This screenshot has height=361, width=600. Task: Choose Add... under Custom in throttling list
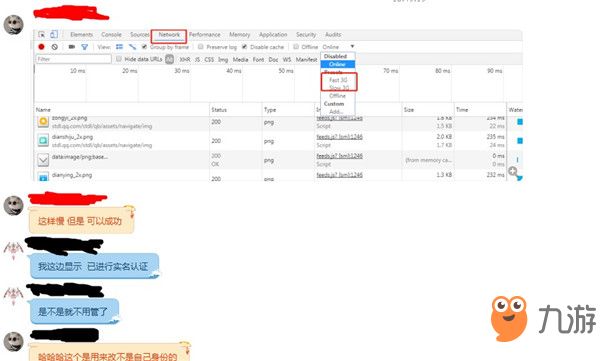(x=336, y=111)
